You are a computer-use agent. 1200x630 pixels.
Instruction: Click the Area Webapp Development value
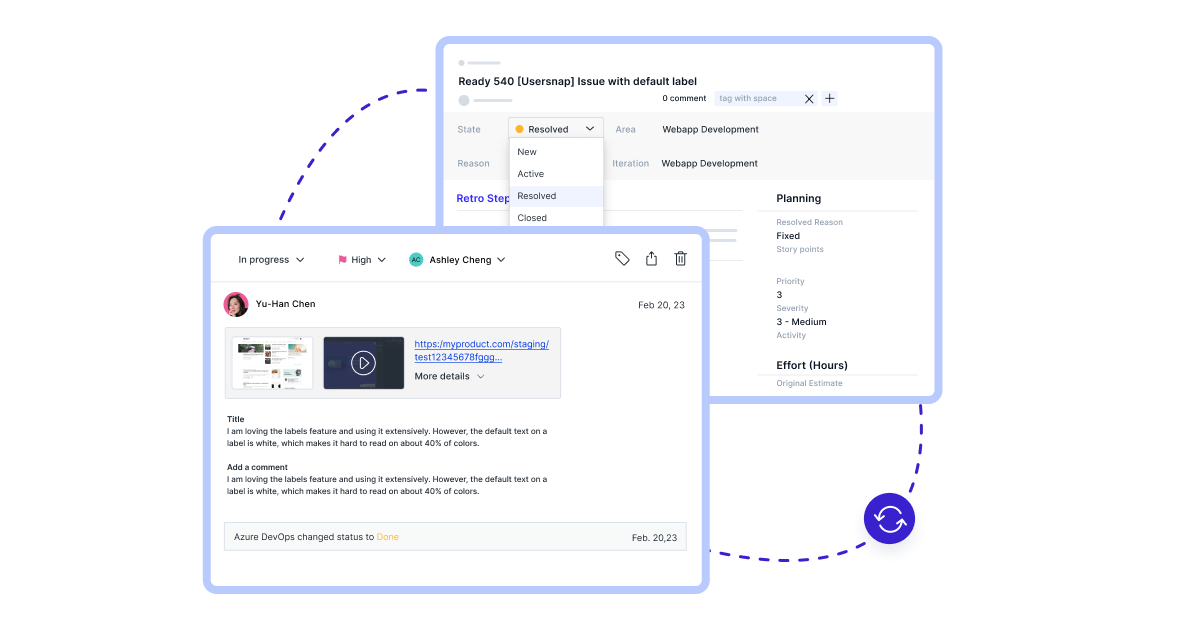tap(710, 129)
